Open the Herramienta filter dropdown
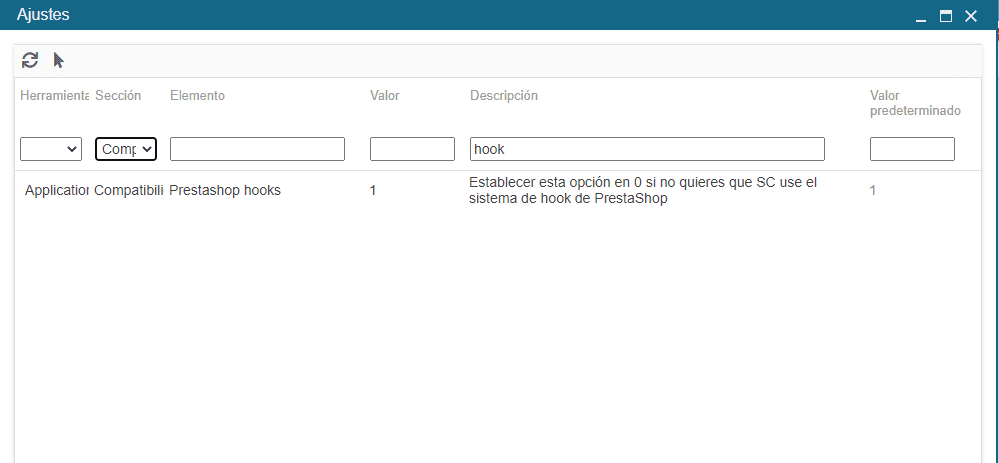 click(x=50, y=149)
